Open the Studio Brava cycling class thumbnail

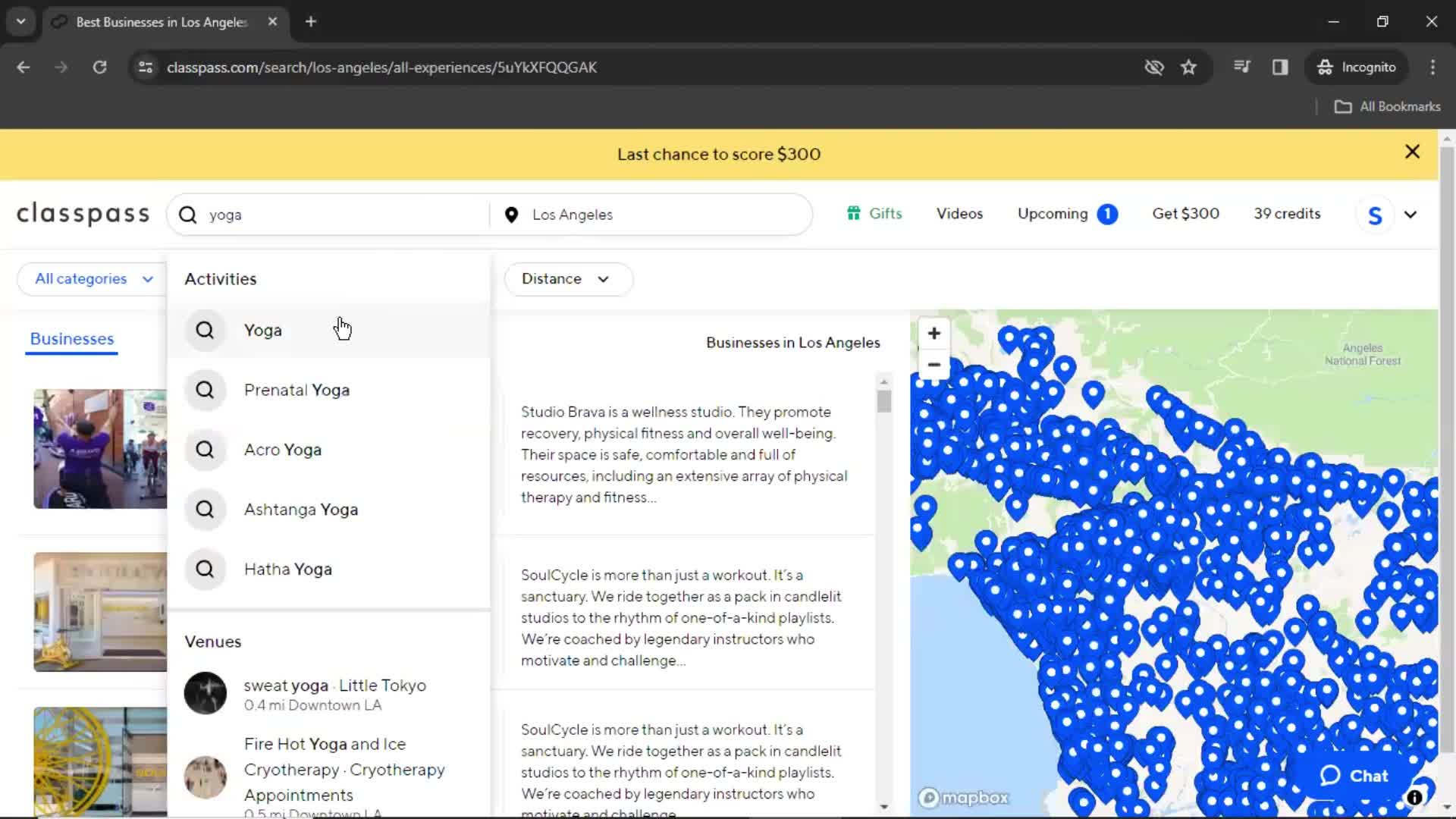tap(100, 449)
